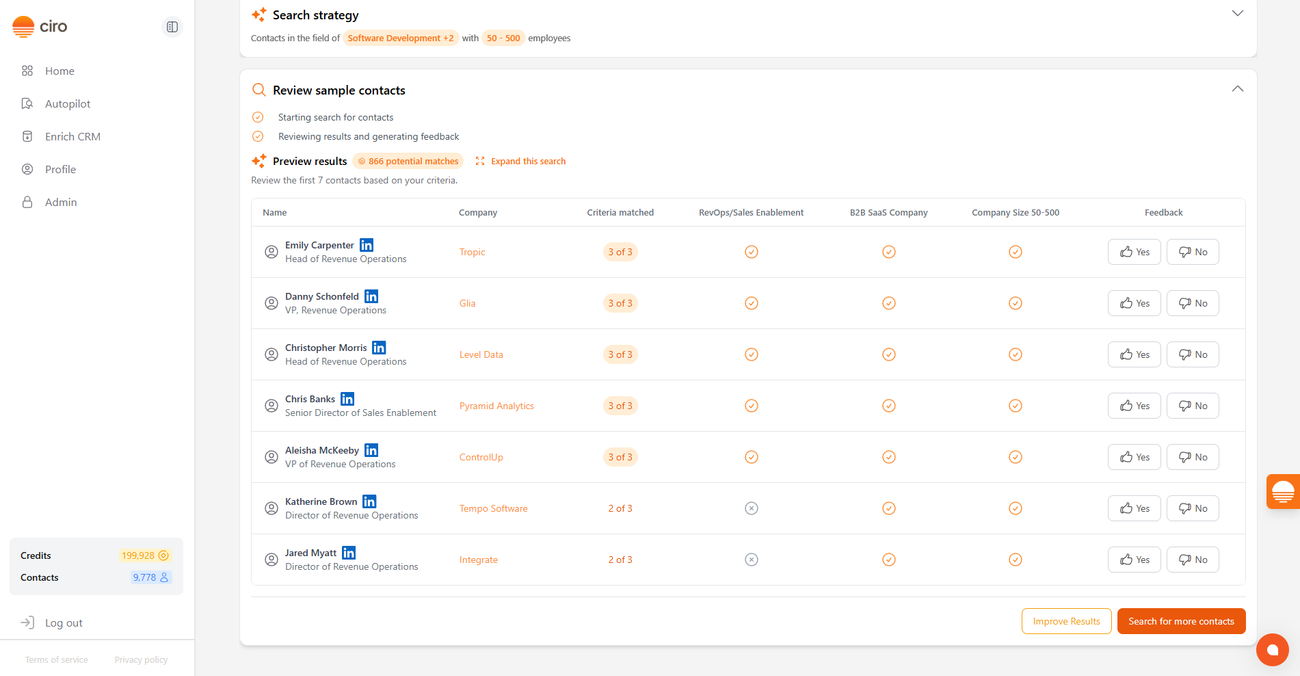Click the floating ciro logo side tab
Image resolution: width=1300 pixels, height=676 pixels.
point(1282,492)
